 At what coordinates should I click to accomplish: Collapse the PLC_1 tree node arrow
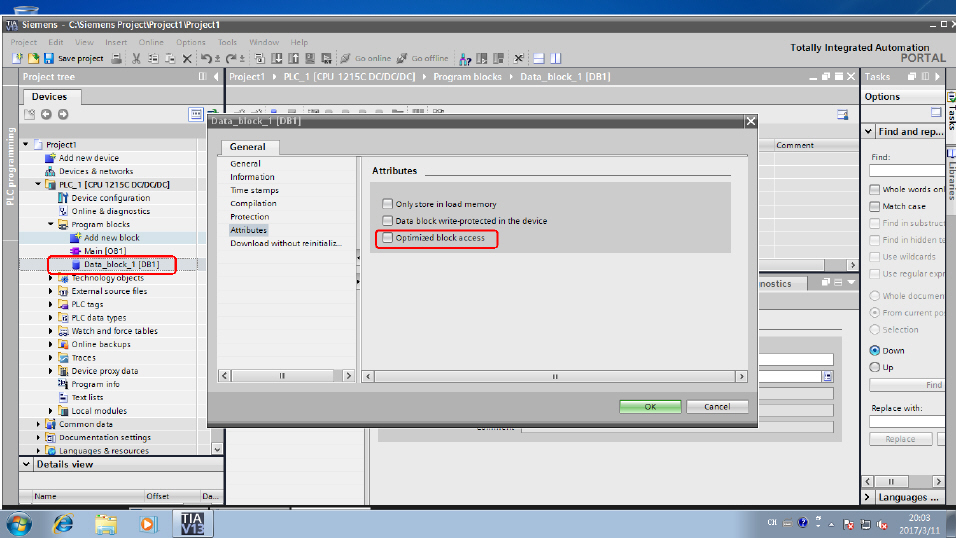pos(38,184)
